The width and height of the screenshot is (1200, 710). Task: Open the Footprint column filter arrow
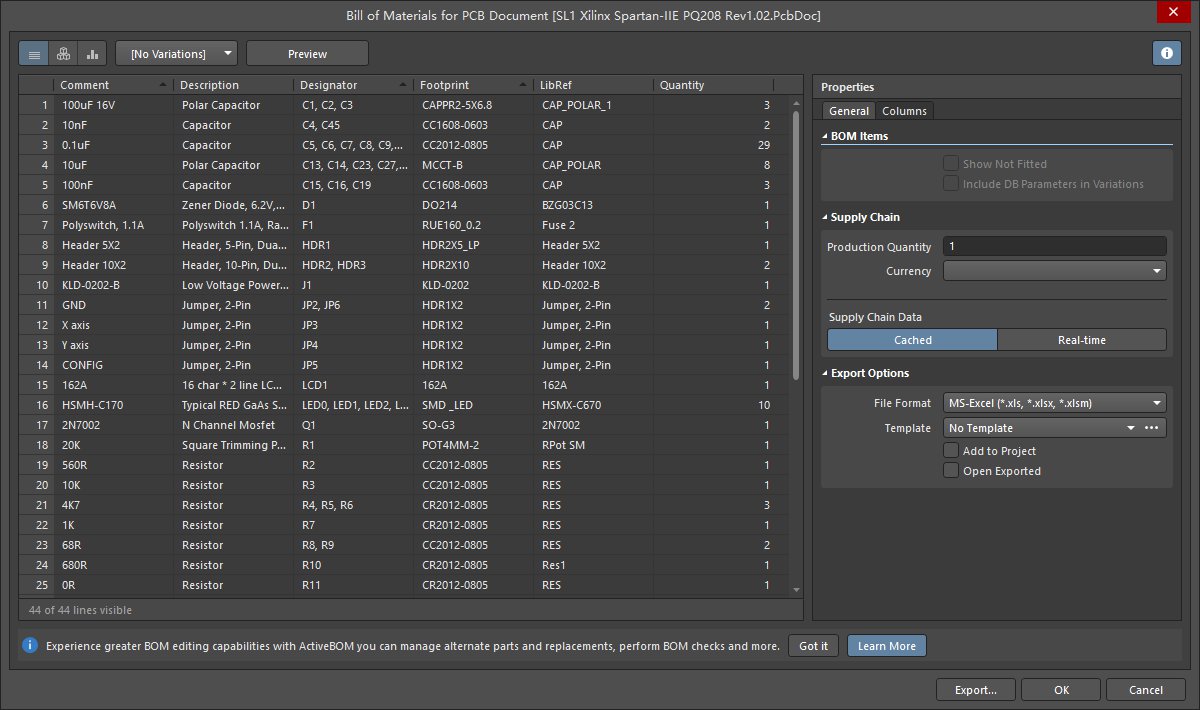click(523, 85)
